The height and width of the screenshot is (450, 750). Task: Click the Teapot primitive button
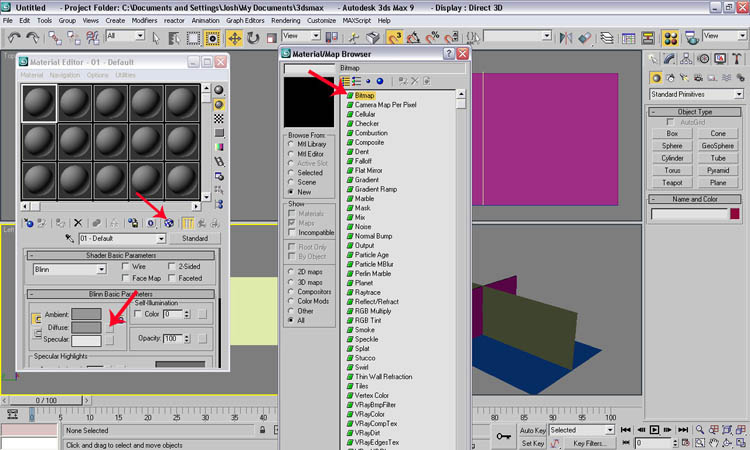[673, 183]
